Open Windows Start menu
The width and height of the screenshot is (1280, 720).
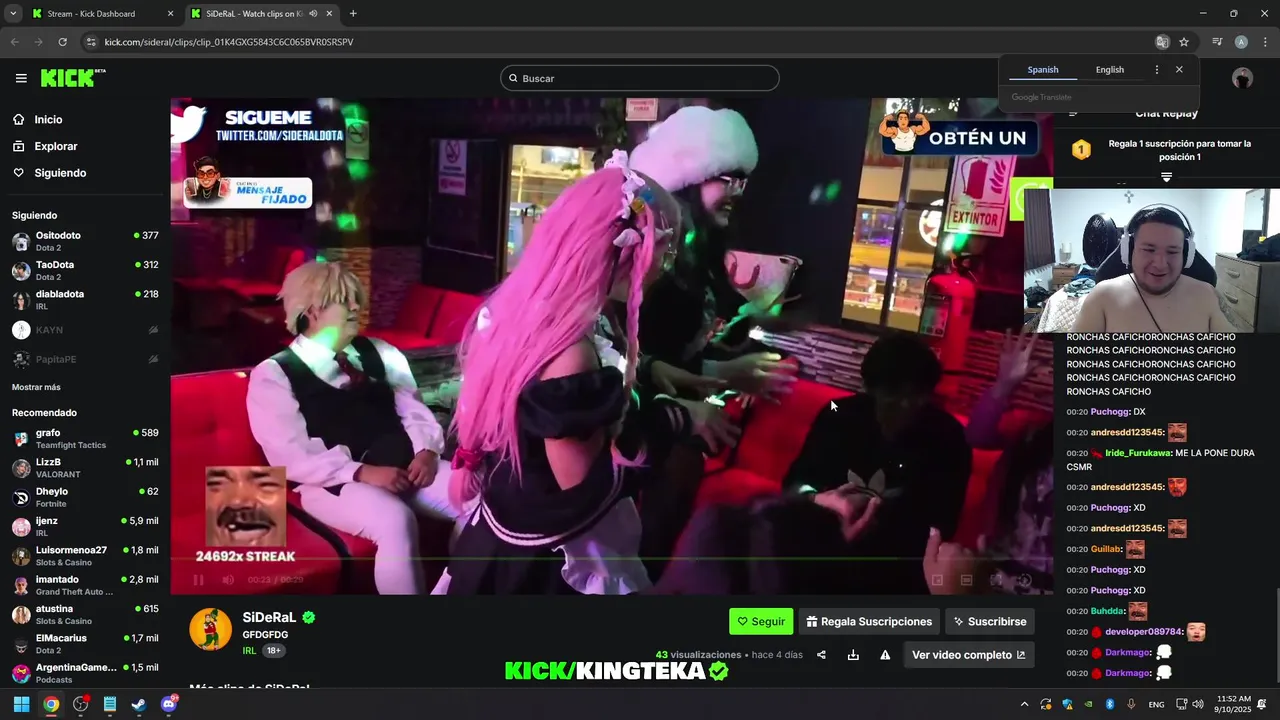21,704
